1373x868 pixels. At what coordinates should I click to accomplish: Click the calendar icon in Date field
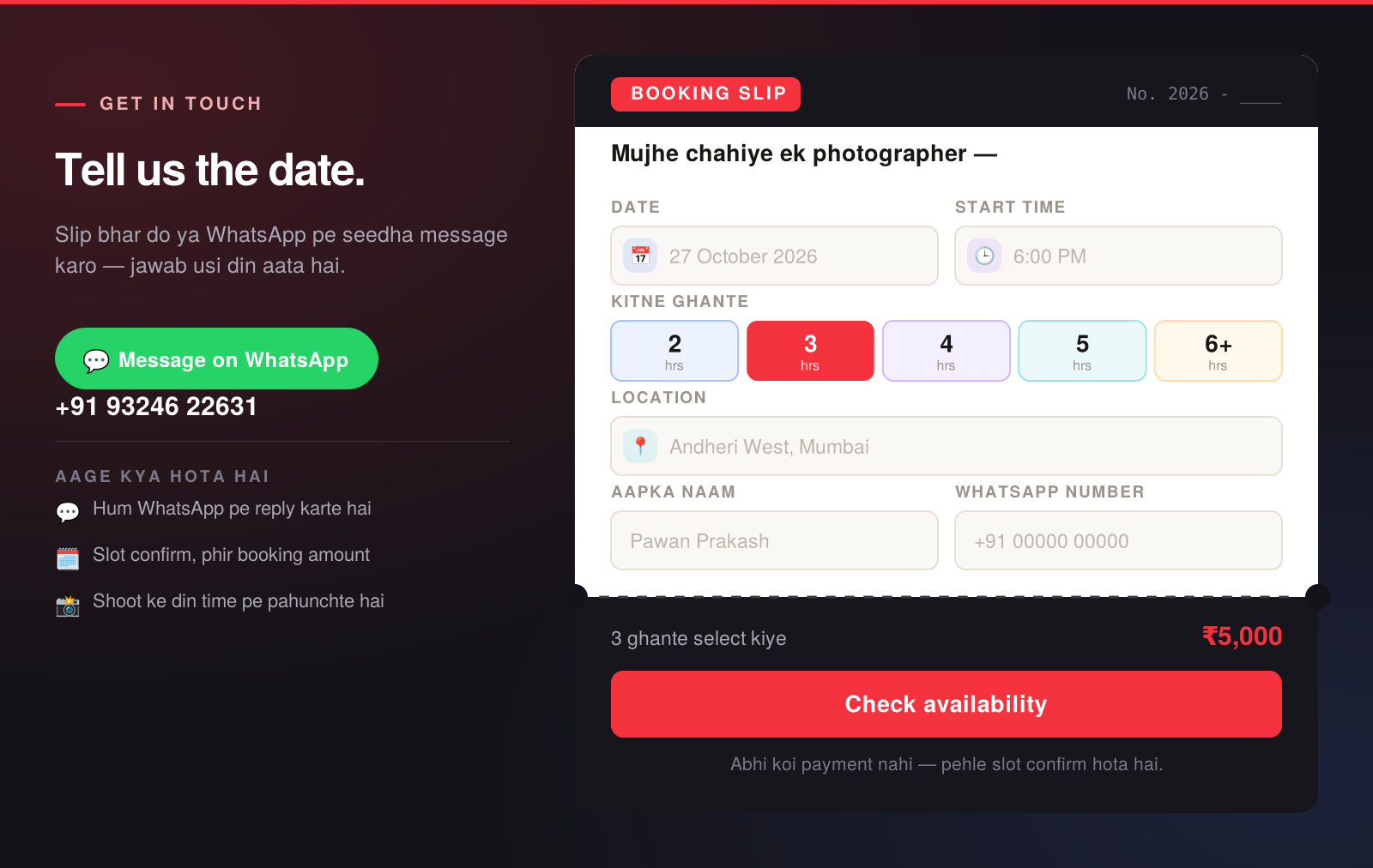pyautogui.click(x=640, y=256)
